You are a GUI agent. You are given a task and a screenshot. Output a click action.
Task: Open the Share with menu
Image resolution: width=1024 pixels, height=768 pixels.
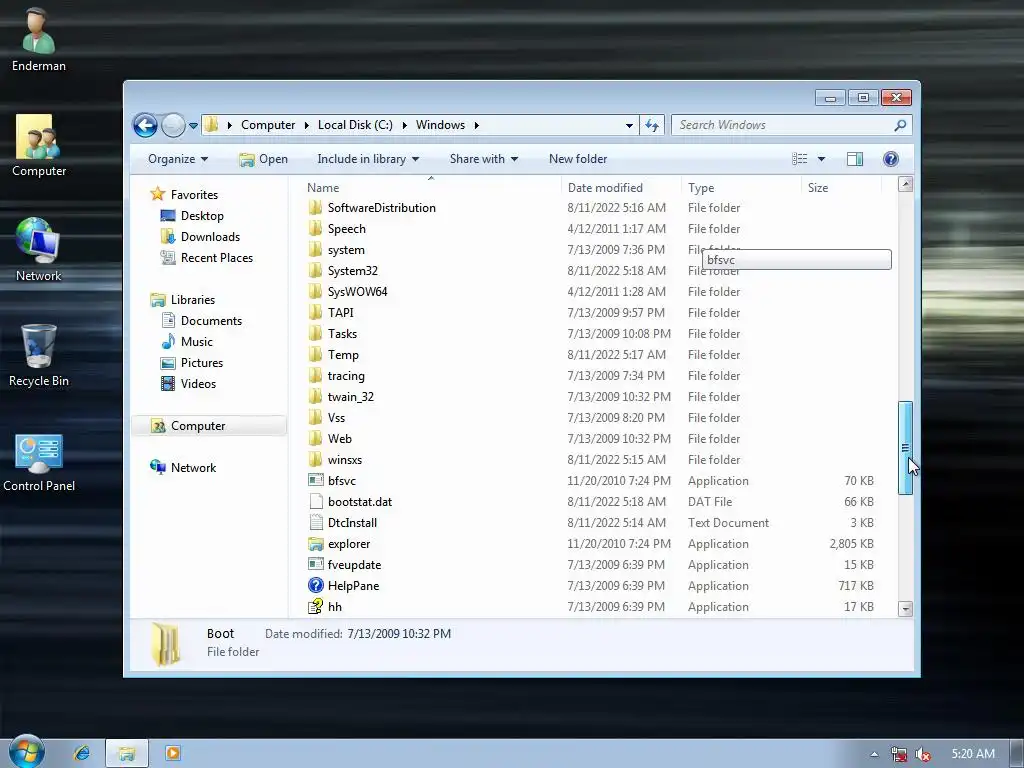pos(483,159)
